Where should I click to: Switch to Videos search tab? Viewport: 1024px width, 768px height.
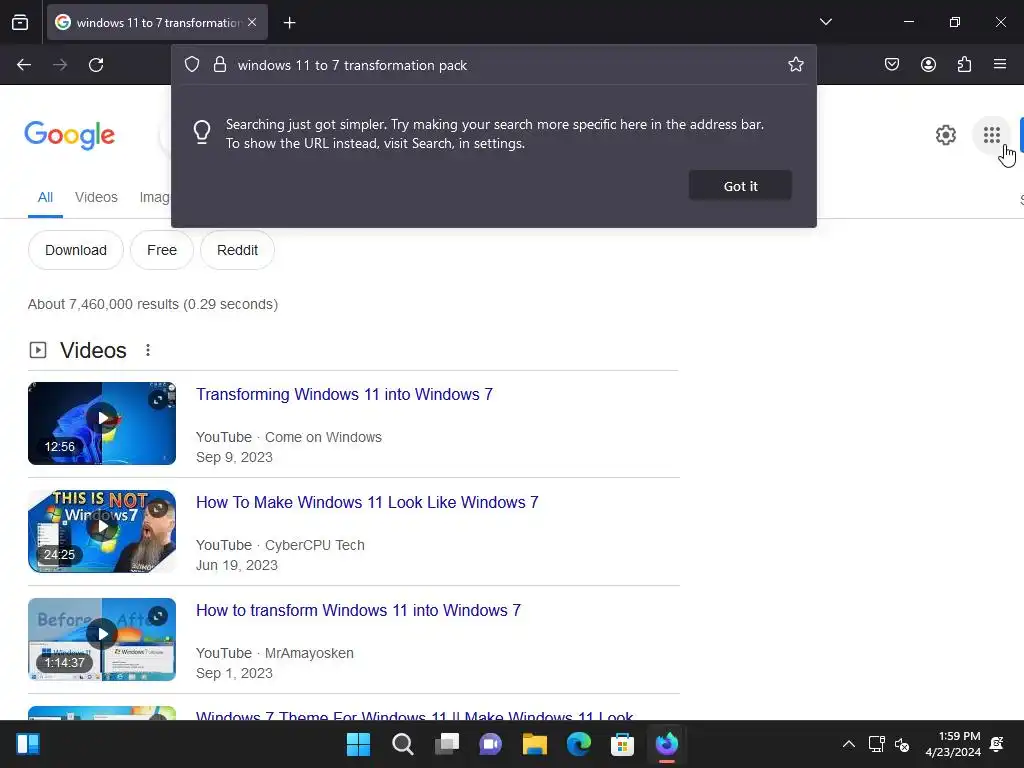(x=96, y=197)
